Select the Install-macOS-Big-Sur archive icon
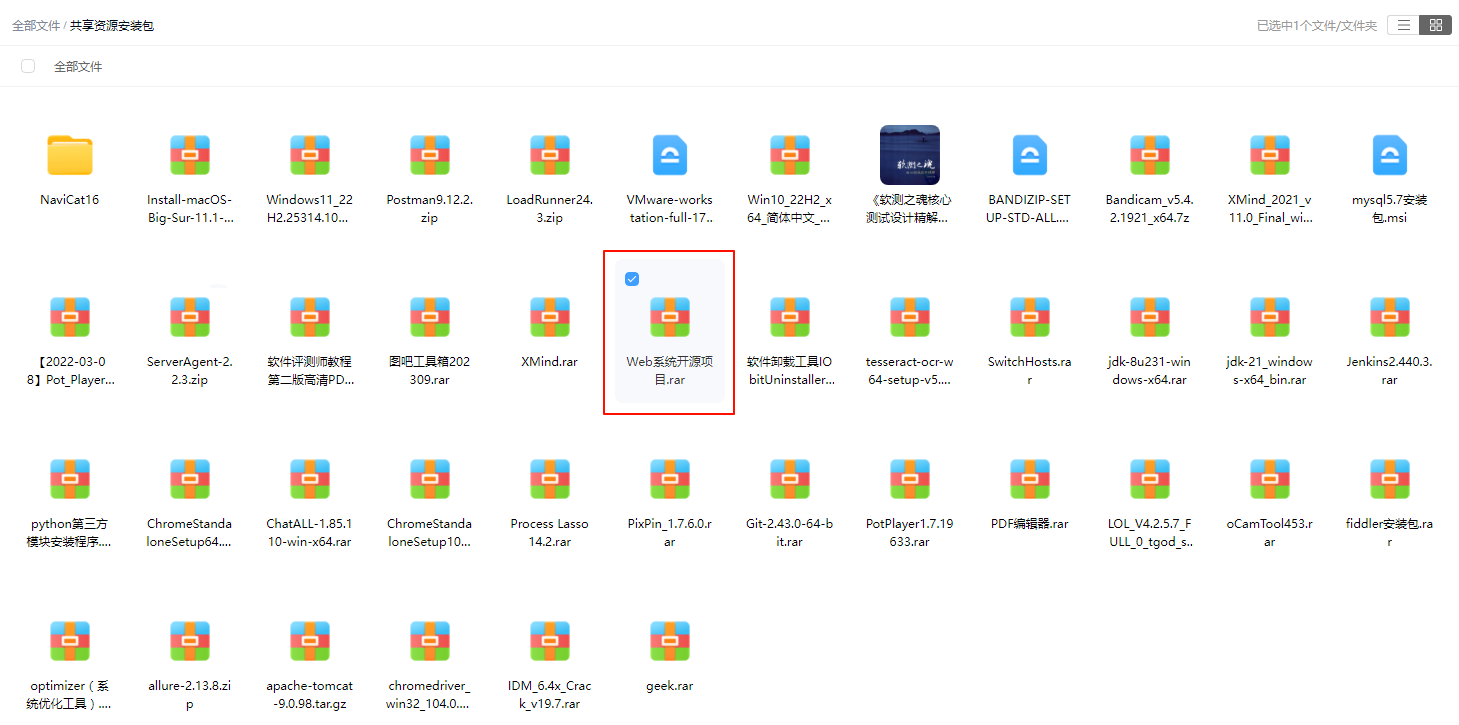The width and height of the screenshot is (1459, 725). click(190, 155)
